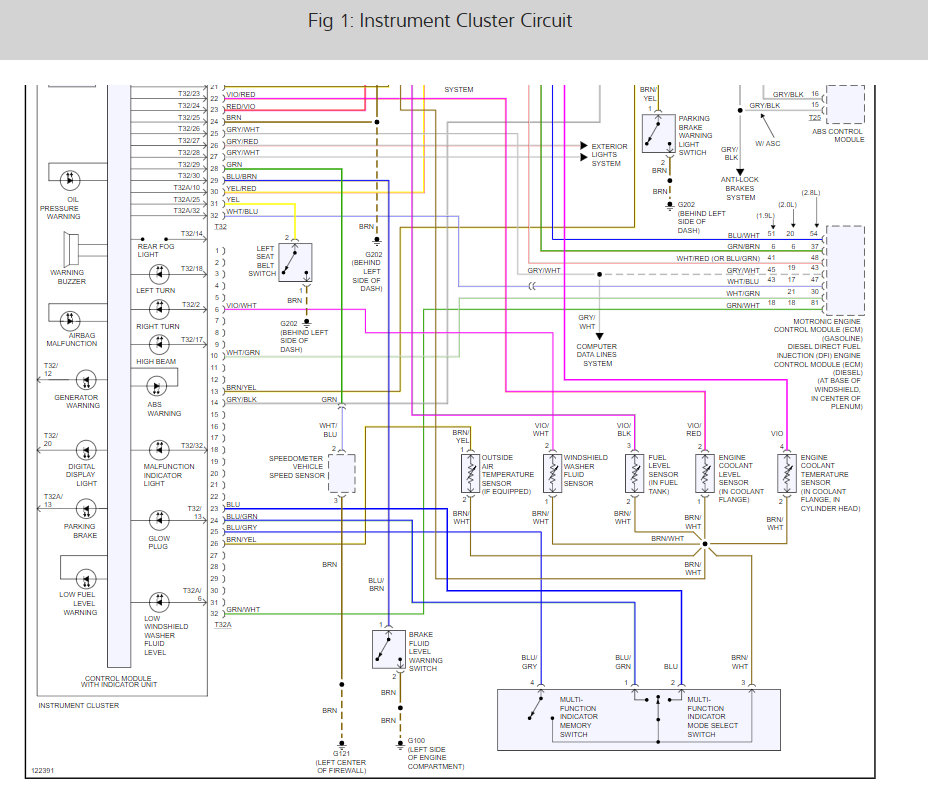Select the high beam indicator lamp symbol

(159, 344)
